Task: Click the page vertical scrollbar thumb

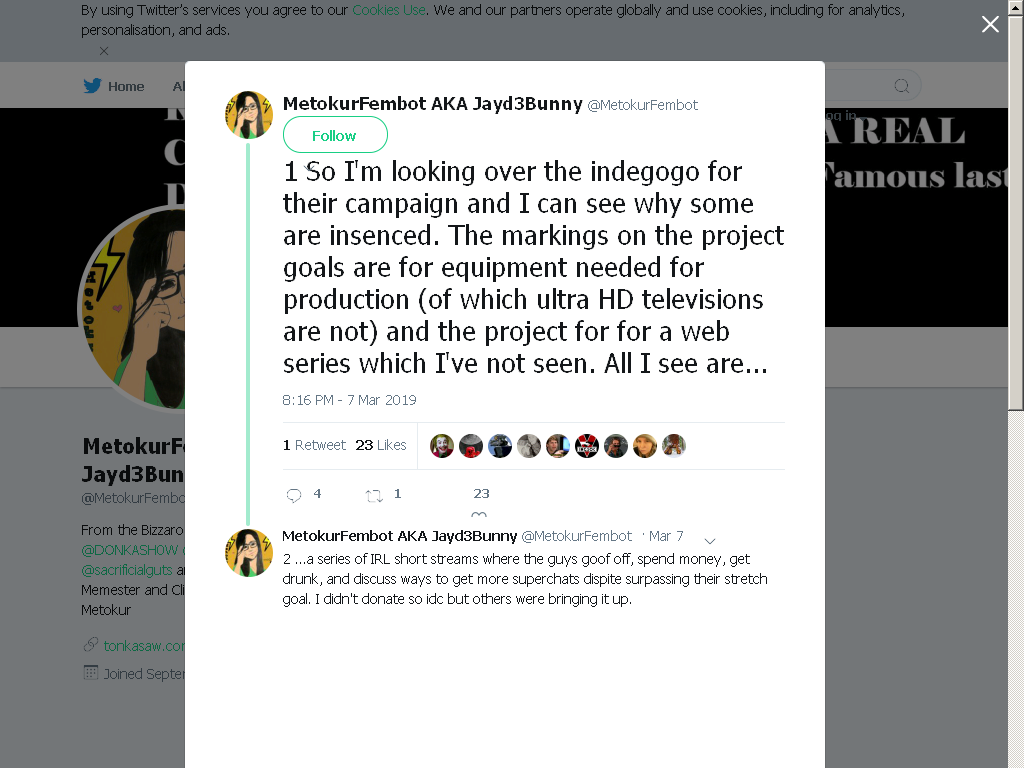Action: click(1016, 206)
